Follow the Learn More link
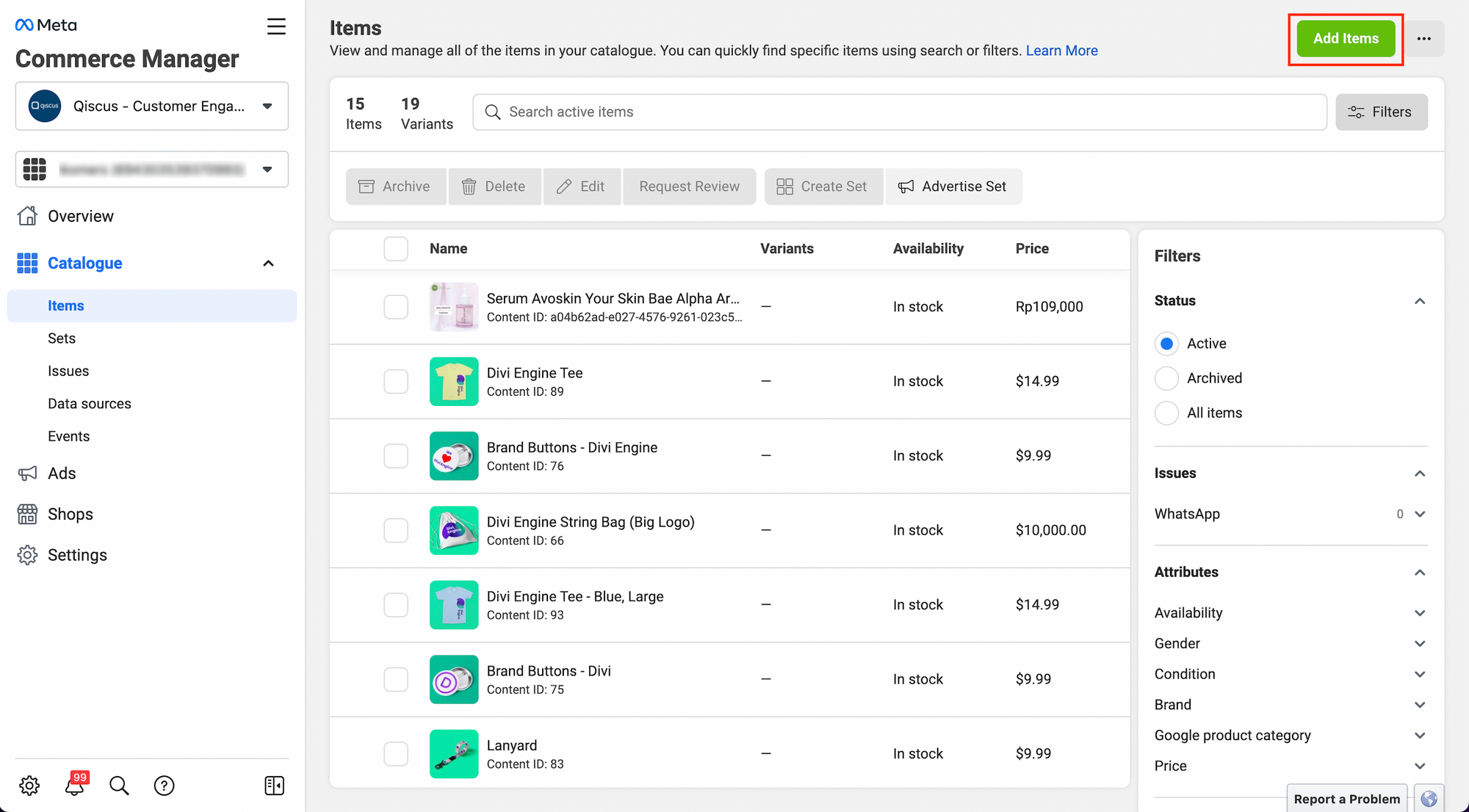 [x=1061, y=51]
